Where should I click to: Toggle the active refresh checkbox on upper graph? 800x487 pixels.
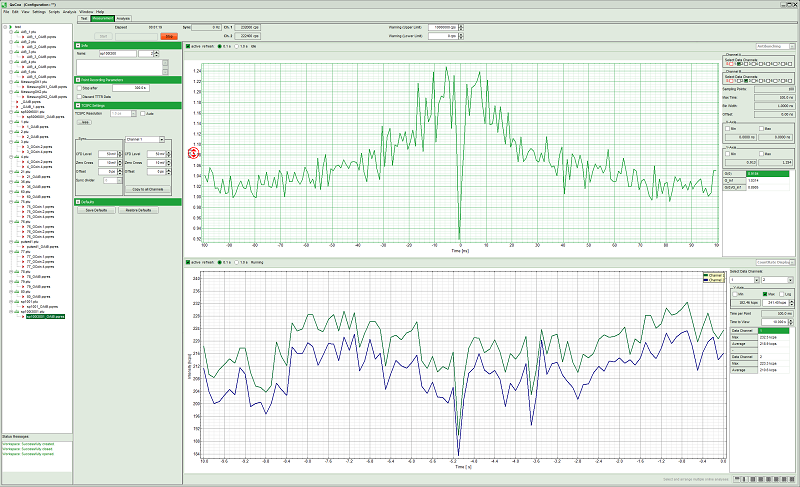187,46
